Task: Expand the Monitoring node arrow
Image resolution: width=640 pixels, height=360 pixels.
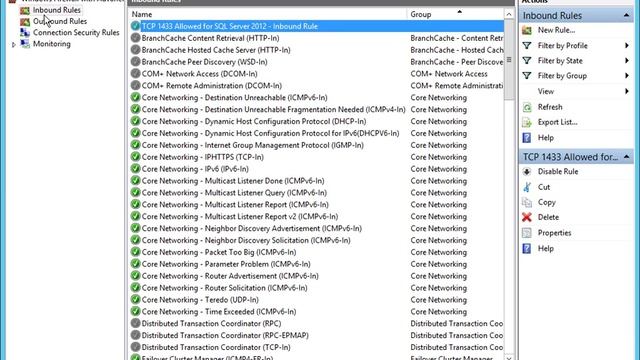Action: point(14,44)
